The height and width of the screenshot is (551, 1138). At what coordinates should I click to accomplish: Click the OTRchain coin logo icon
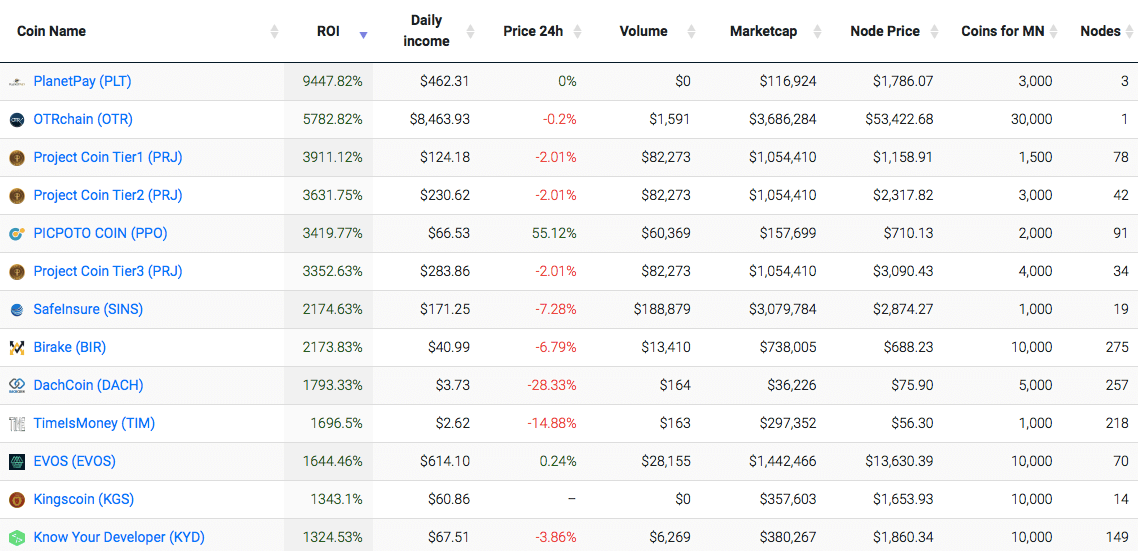[x=16, y=120]
